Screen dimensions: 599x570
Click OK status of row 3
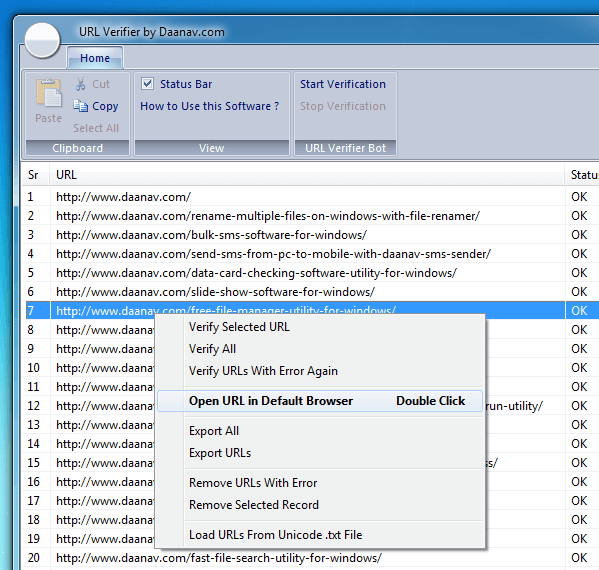click(579, 235)
